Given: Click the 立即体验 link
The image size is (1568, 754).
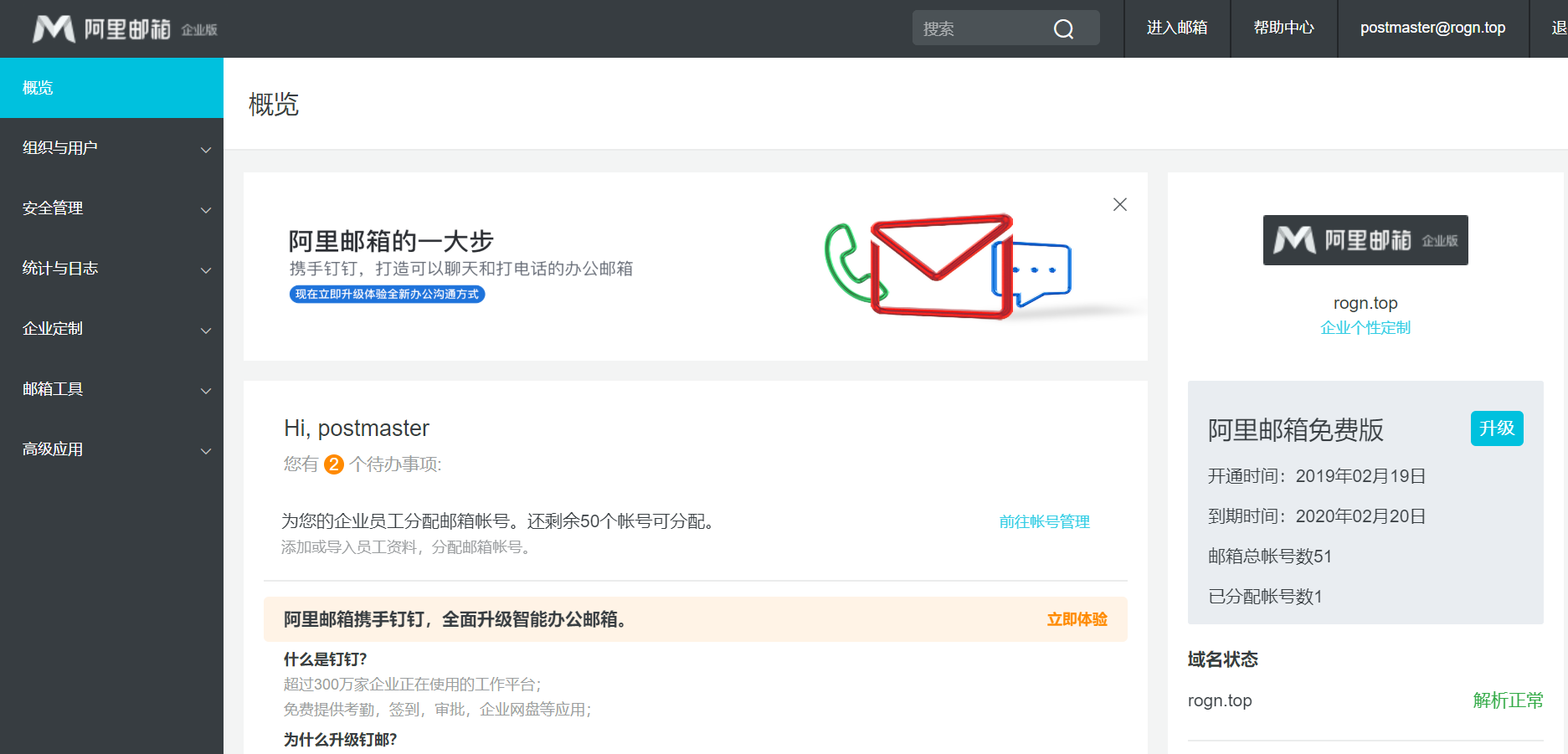Looking at the screenshot, I should pyautogui.click(x=1077, y=619).
